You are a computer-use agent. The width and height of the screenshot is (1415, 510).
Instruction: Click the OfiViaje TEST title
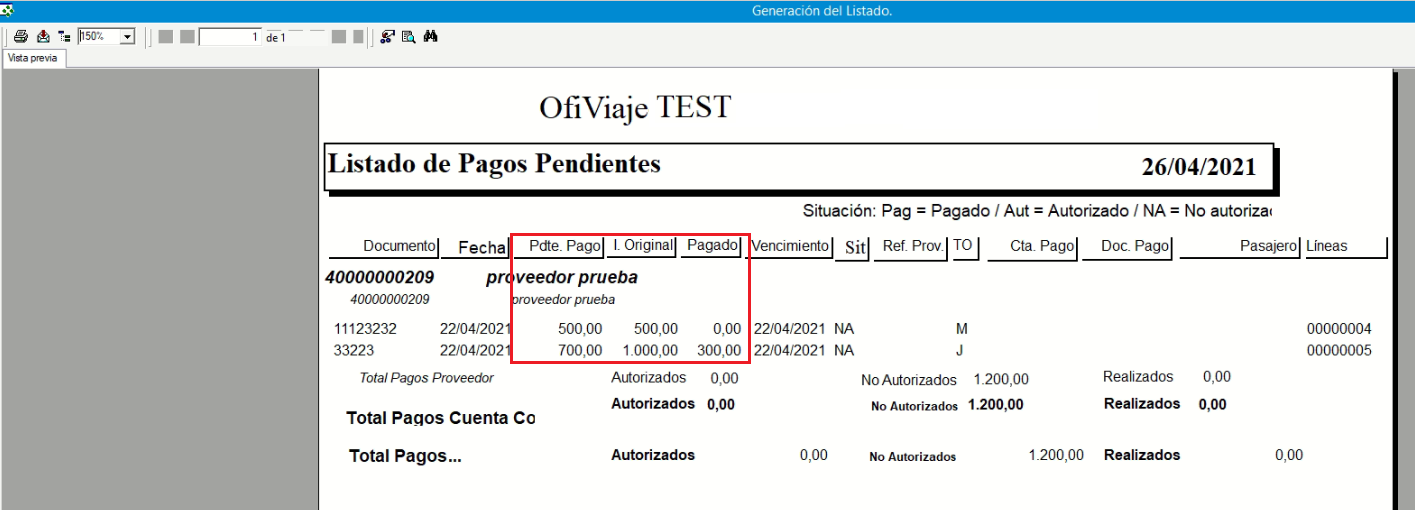tap(635, 106)
